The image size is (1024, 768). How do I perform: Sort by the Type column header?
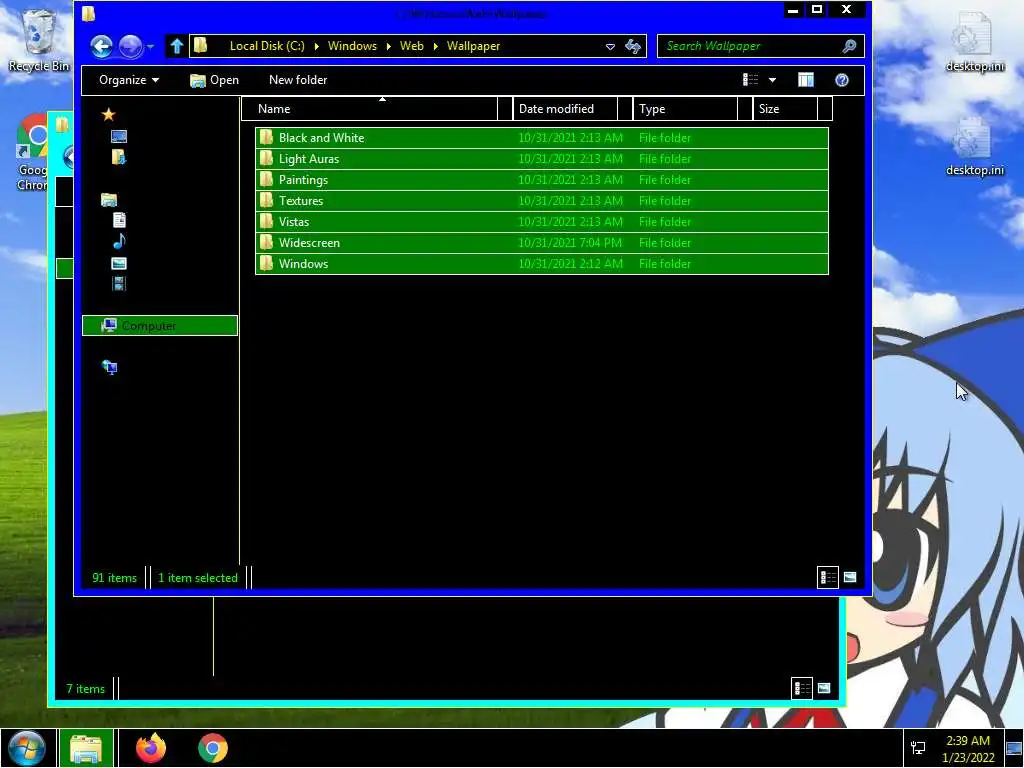(684, 109)
